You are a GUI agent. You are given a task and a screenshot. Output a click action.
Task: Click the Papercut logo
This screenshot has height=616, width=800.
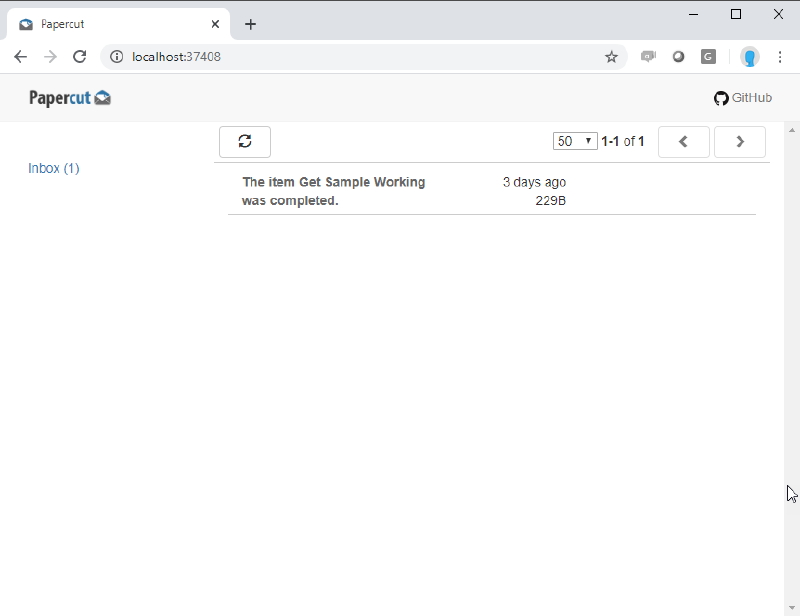point(70,97)
